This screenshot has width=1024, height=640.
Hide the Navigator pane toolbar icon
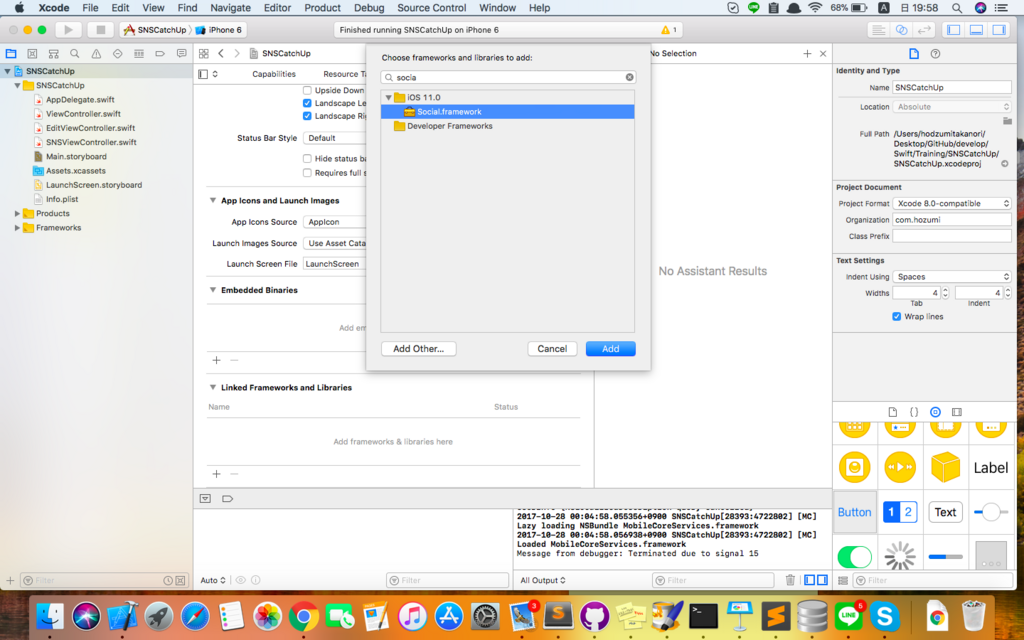(953, 30)
